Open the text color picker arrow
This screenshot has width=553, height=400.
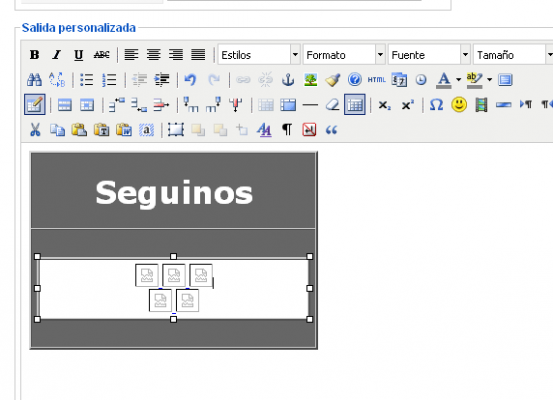tap(458, 80)
